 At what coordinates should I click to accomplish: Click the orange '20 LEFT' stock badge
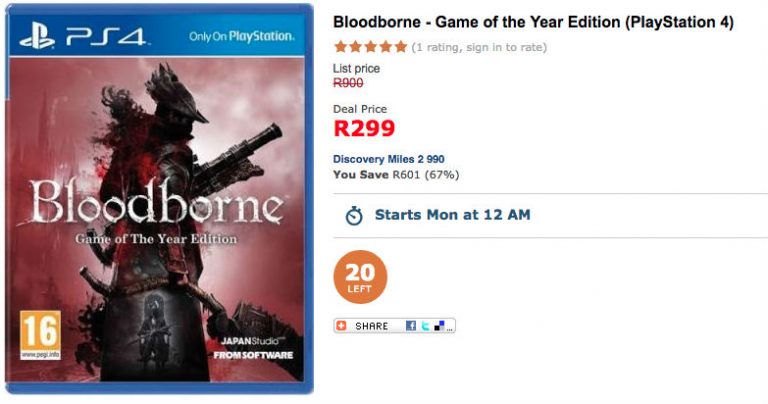360,277
